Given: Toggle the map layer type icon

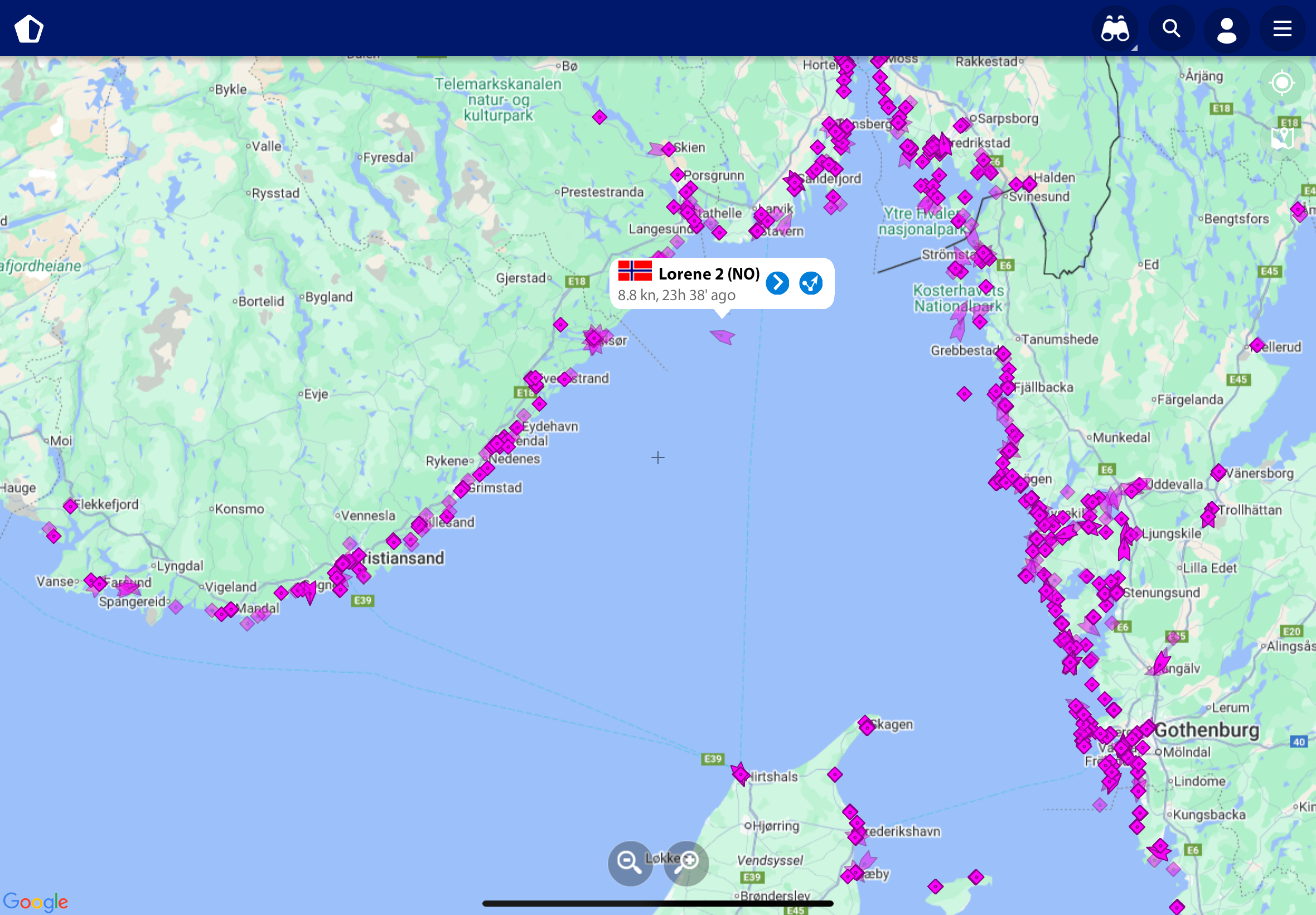Looking at the screenshot, I should 1281,138.
